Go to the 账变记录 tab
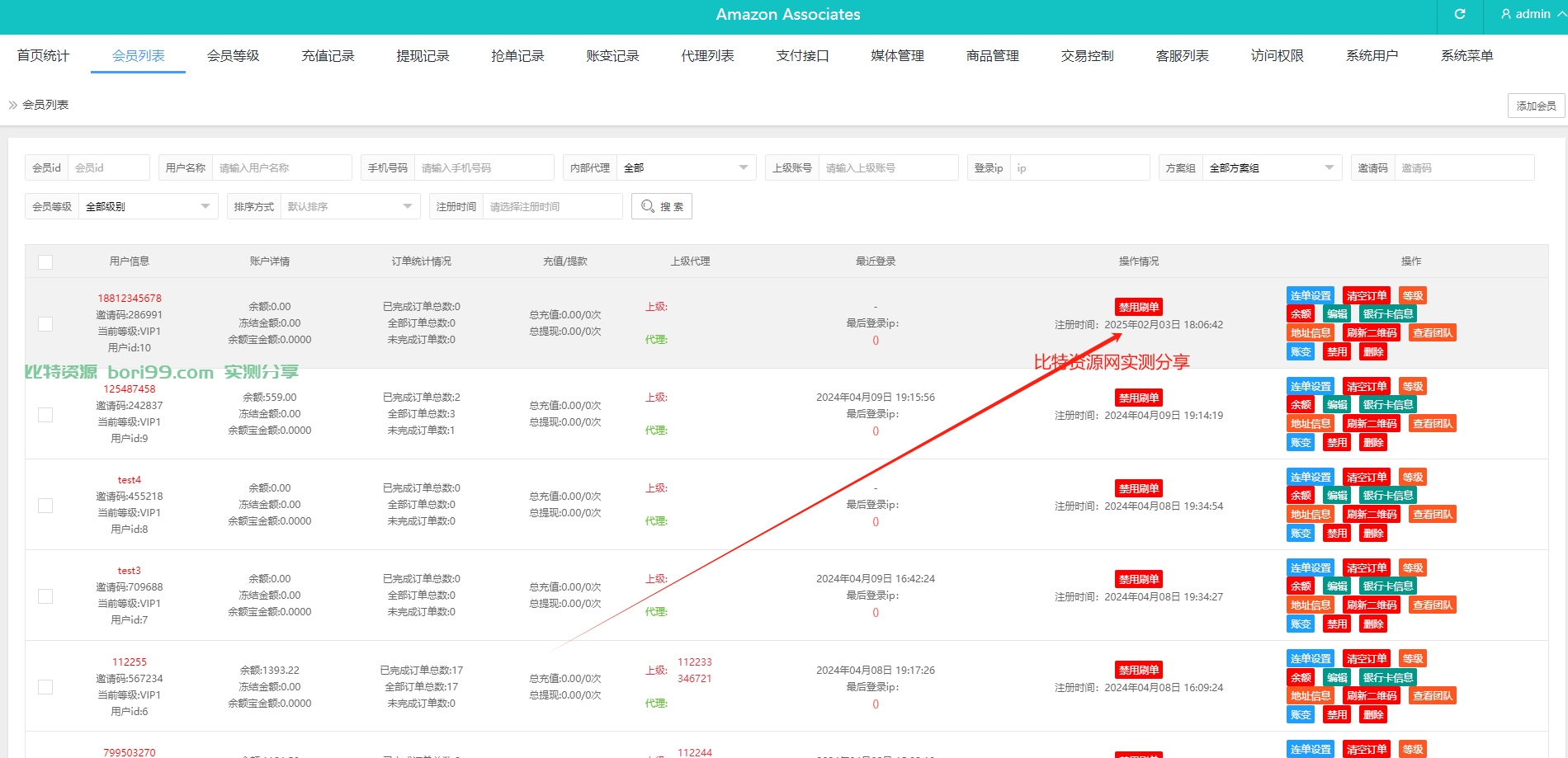This screenshot has height=758, width=1568. click(612, 55)
